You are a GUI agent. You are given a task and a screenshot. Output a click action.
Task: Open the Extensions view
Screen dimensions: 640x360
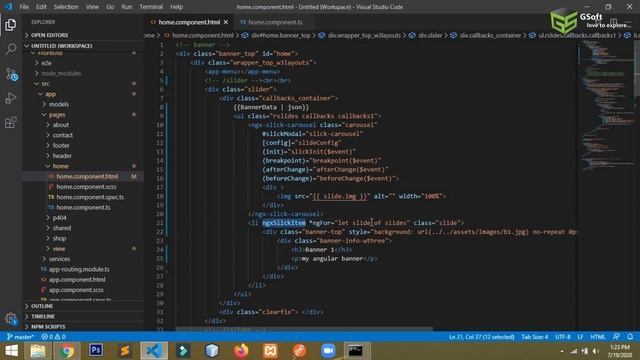click(11, 122)
